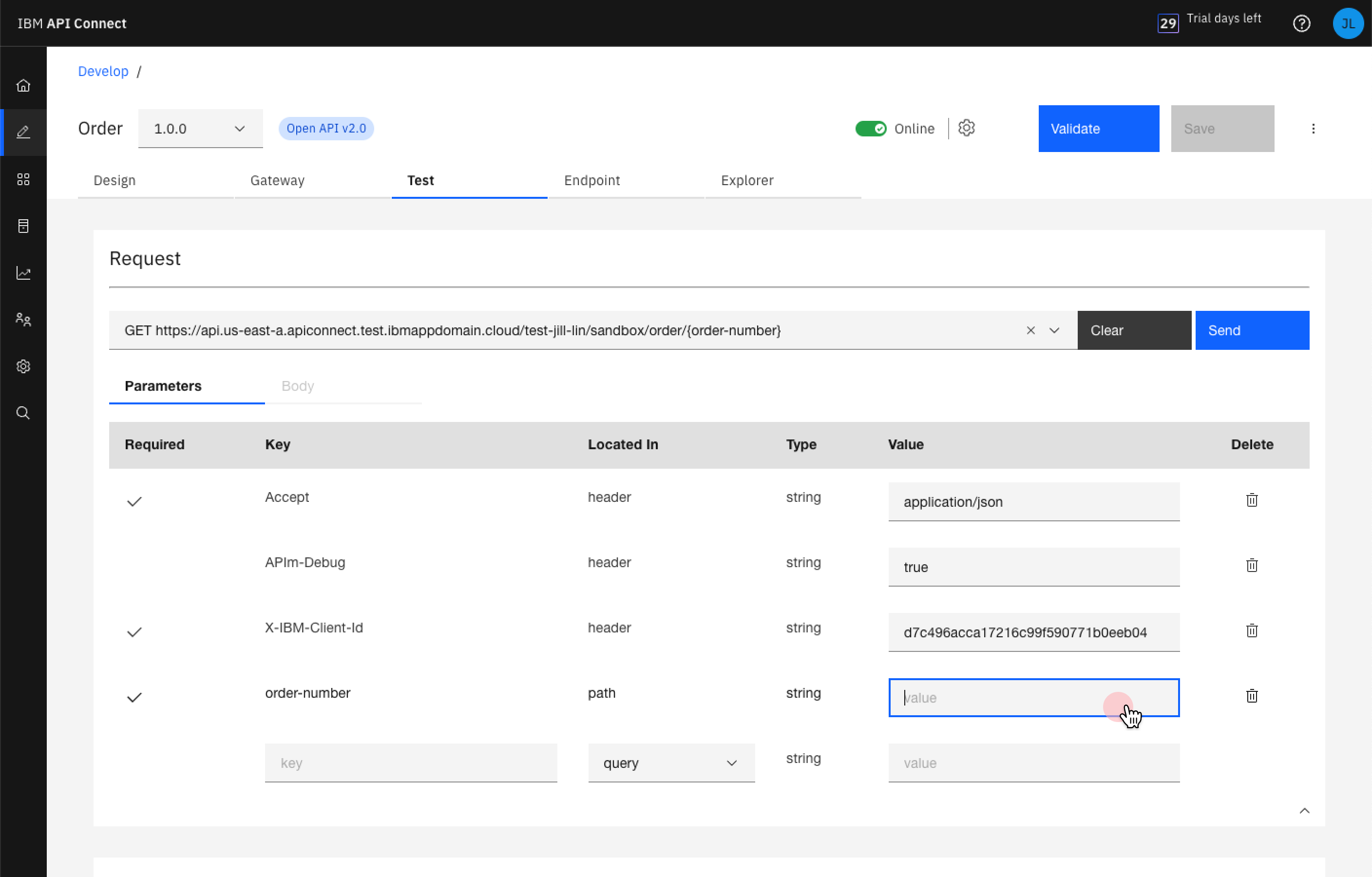The height and width of the screenshot is (877, 1372).
Task: Toggle the Online switch off
Action: [870, 129]
